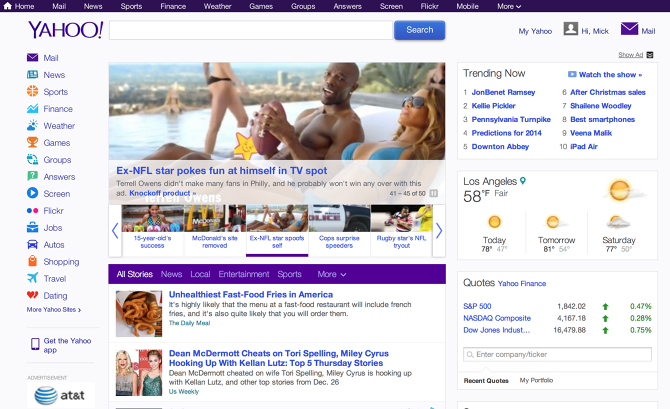Switch to the News stories tab
Image resolution: width=670 pixels, height=409 pixels.
171,274
